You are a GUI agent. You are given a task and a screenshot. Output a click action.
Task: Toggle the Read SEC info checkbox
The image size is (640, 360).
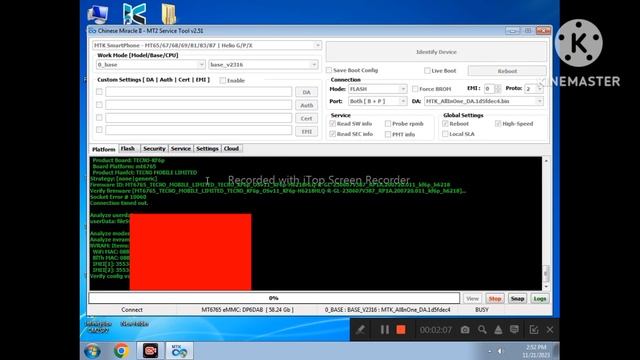(333, 134)
